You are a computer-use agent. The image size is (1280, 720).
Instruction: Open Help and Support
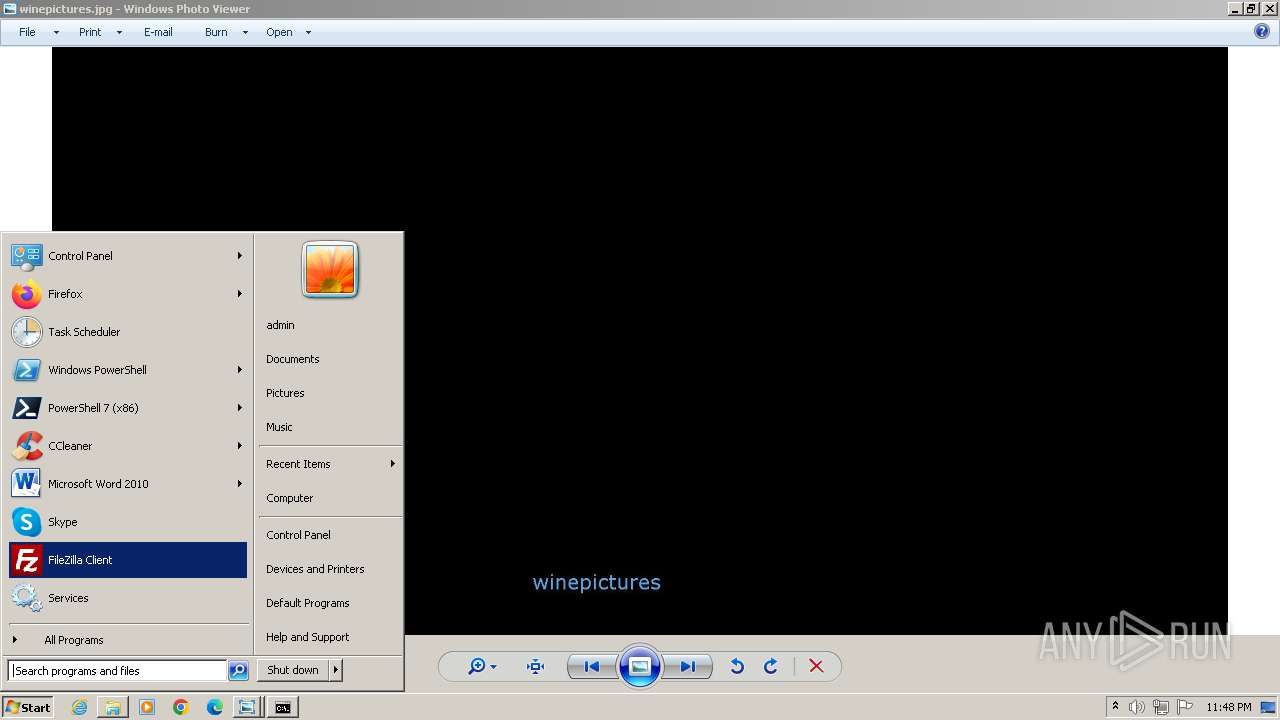[307, 637]
